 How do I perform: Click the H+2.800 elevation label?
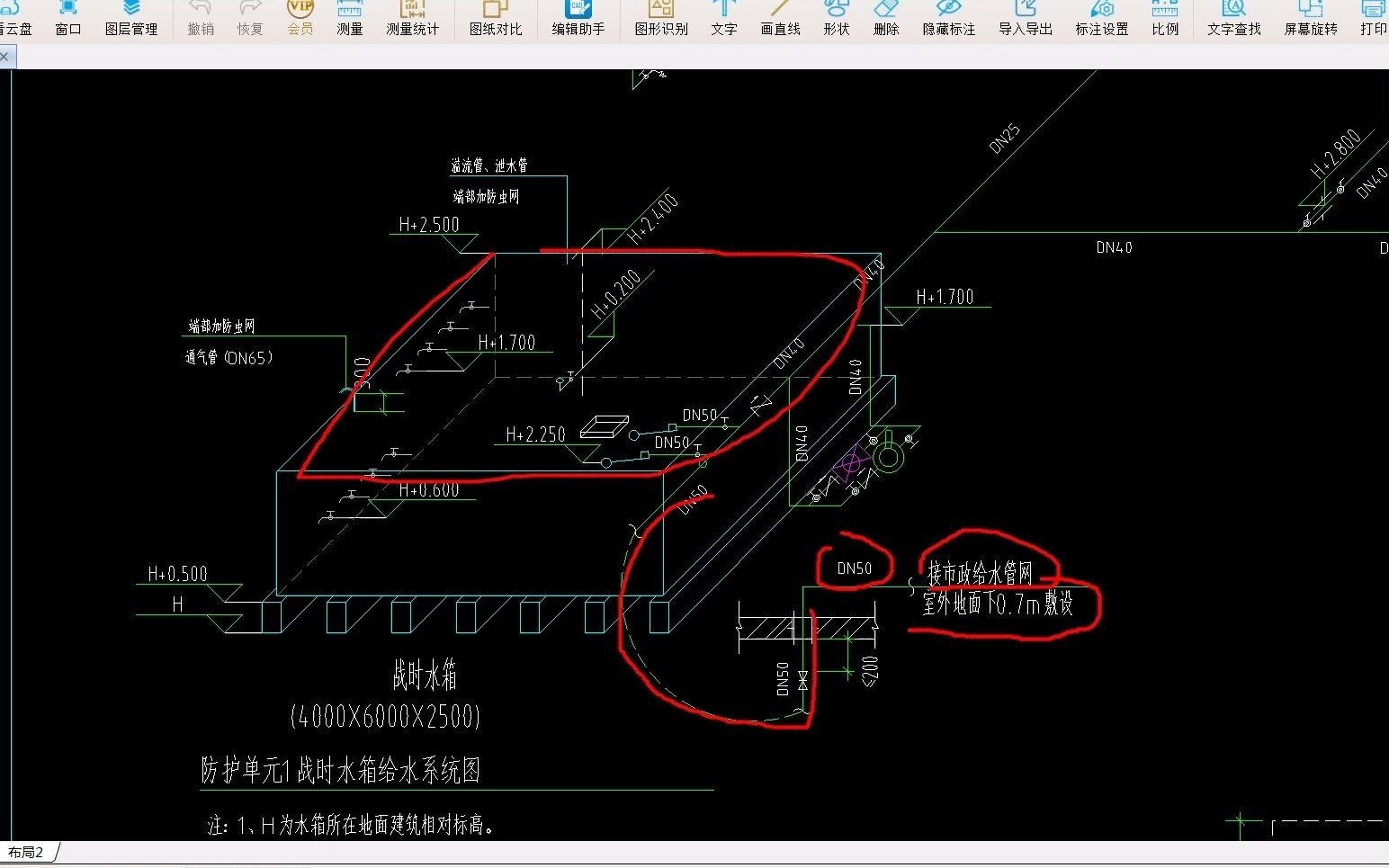(x=1335, y=155)
